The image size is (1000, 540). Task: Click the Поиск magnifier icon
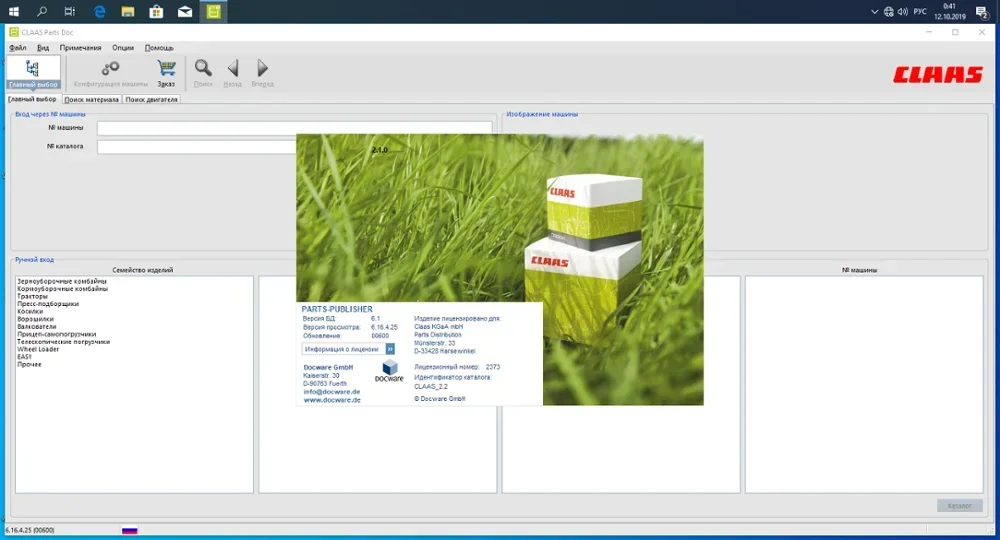203,73
